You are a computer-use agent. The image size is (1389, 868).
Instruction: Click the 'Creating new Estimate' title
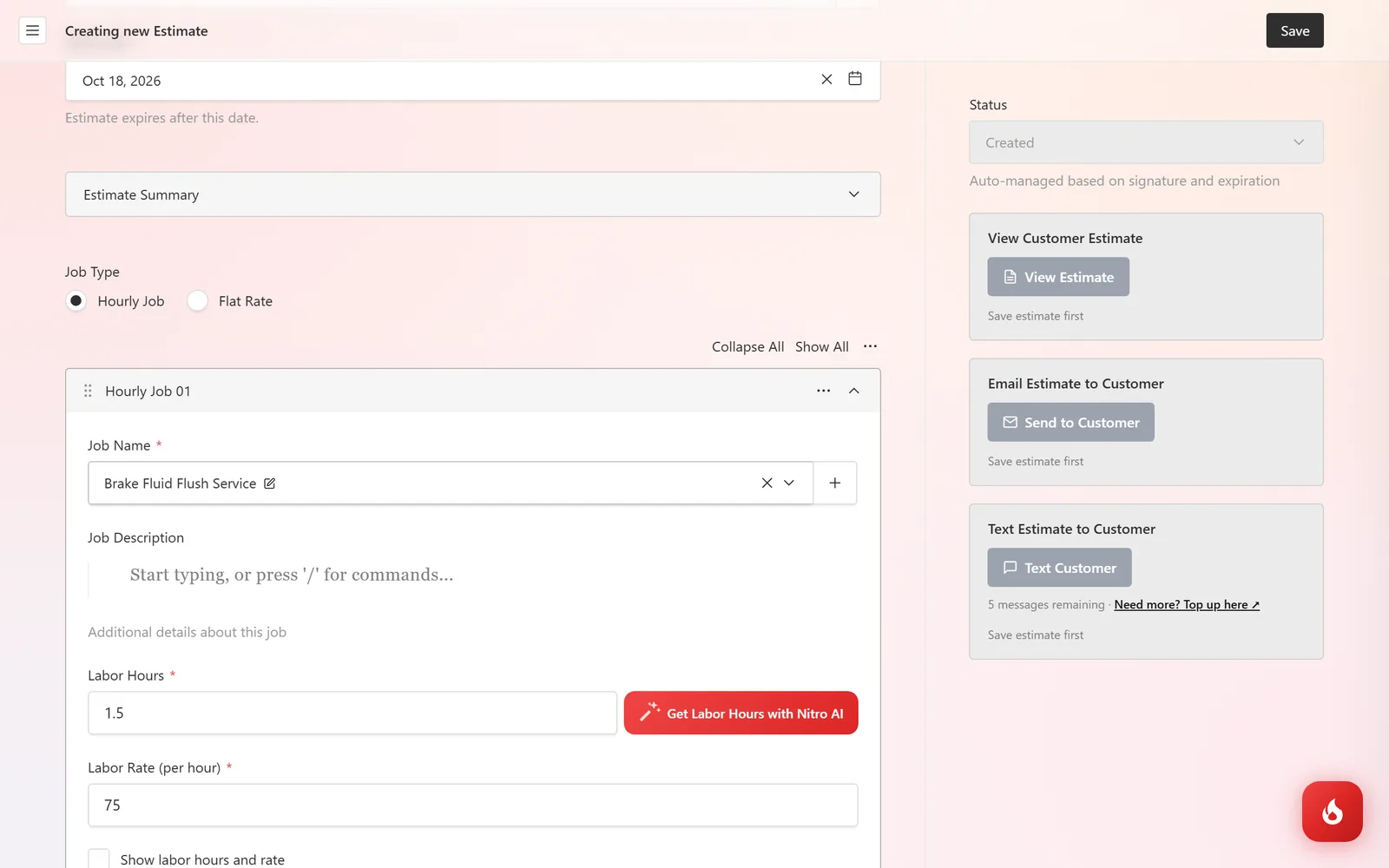[136, 31]
